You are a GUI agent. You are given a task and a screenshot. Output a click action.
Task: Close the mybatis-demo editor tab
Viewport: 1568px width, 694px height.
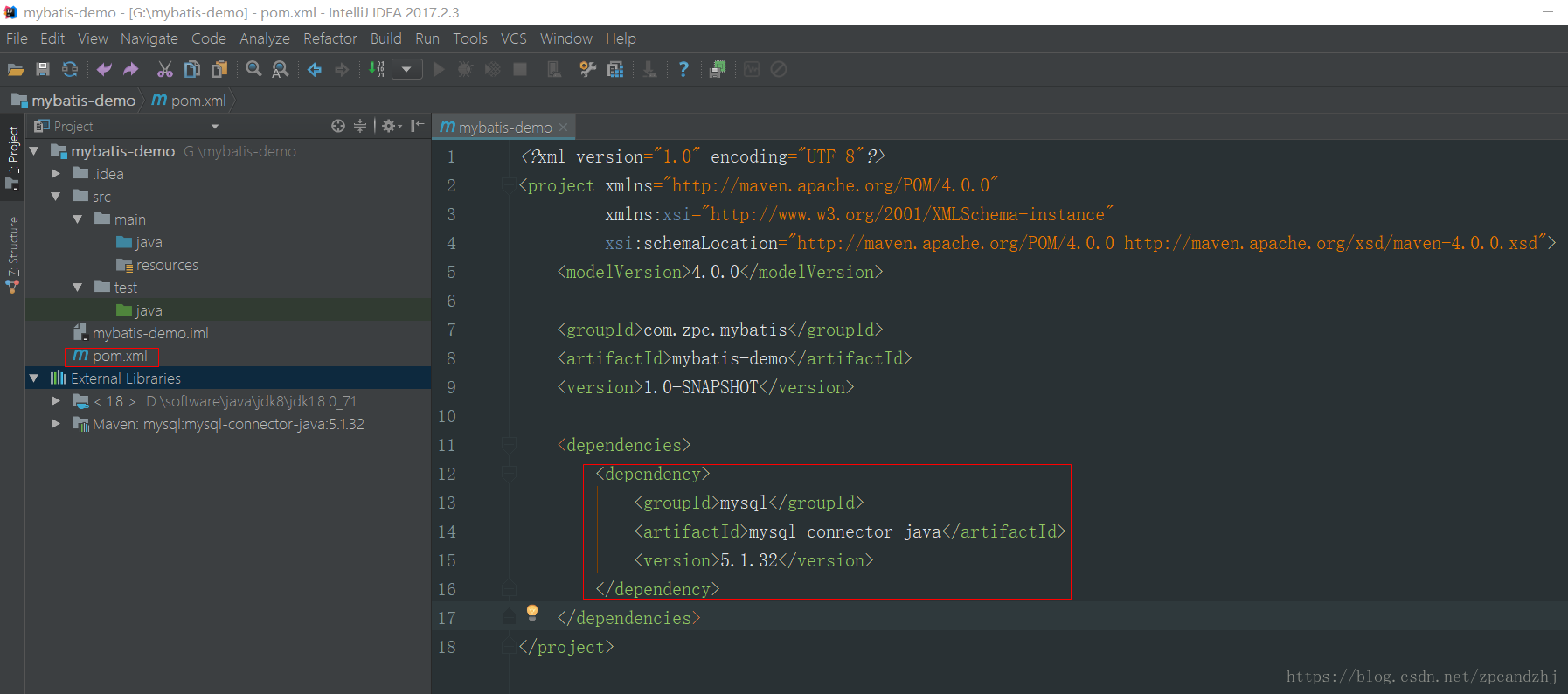coord(564,128)
